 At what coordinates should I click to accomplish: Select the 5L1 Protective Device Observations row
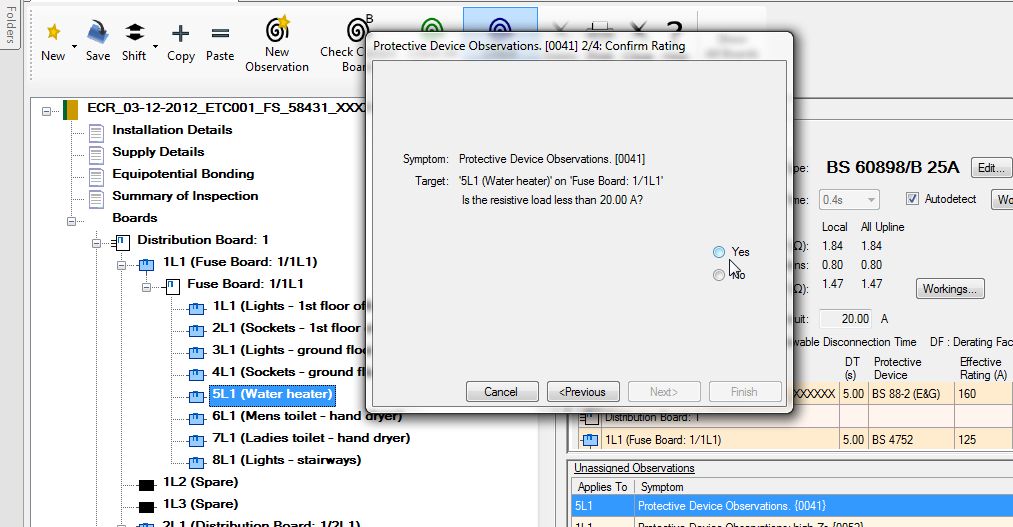[792, 506]
